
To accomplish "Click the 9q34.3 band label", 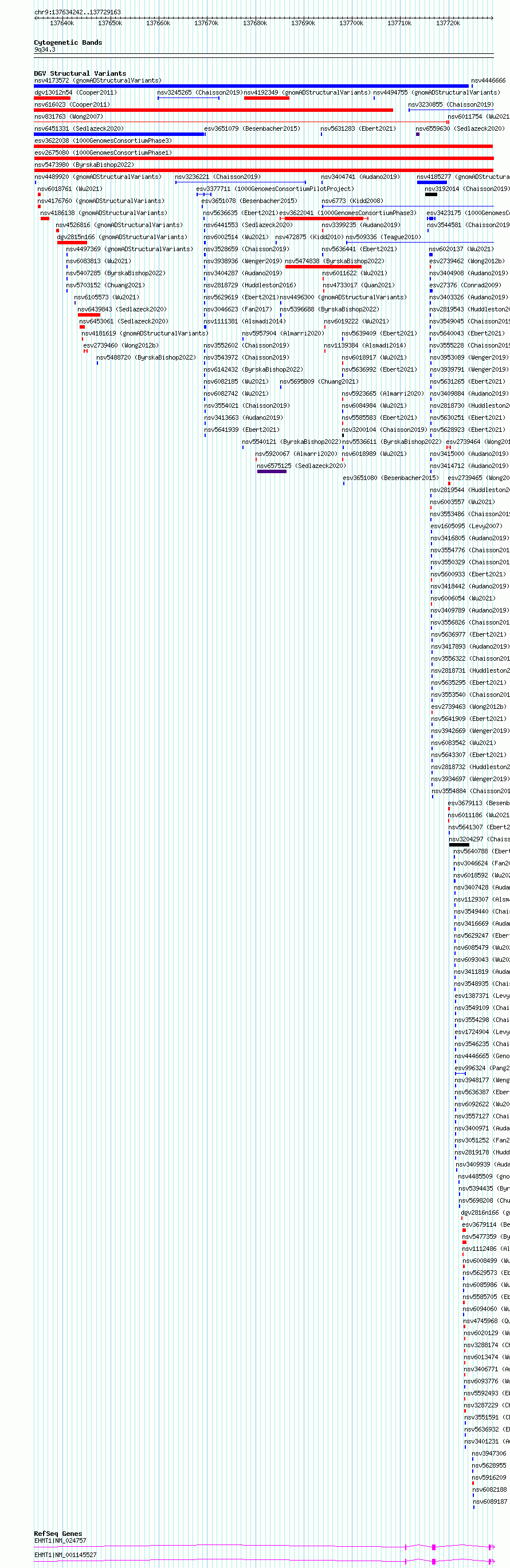I will (44, 49).
